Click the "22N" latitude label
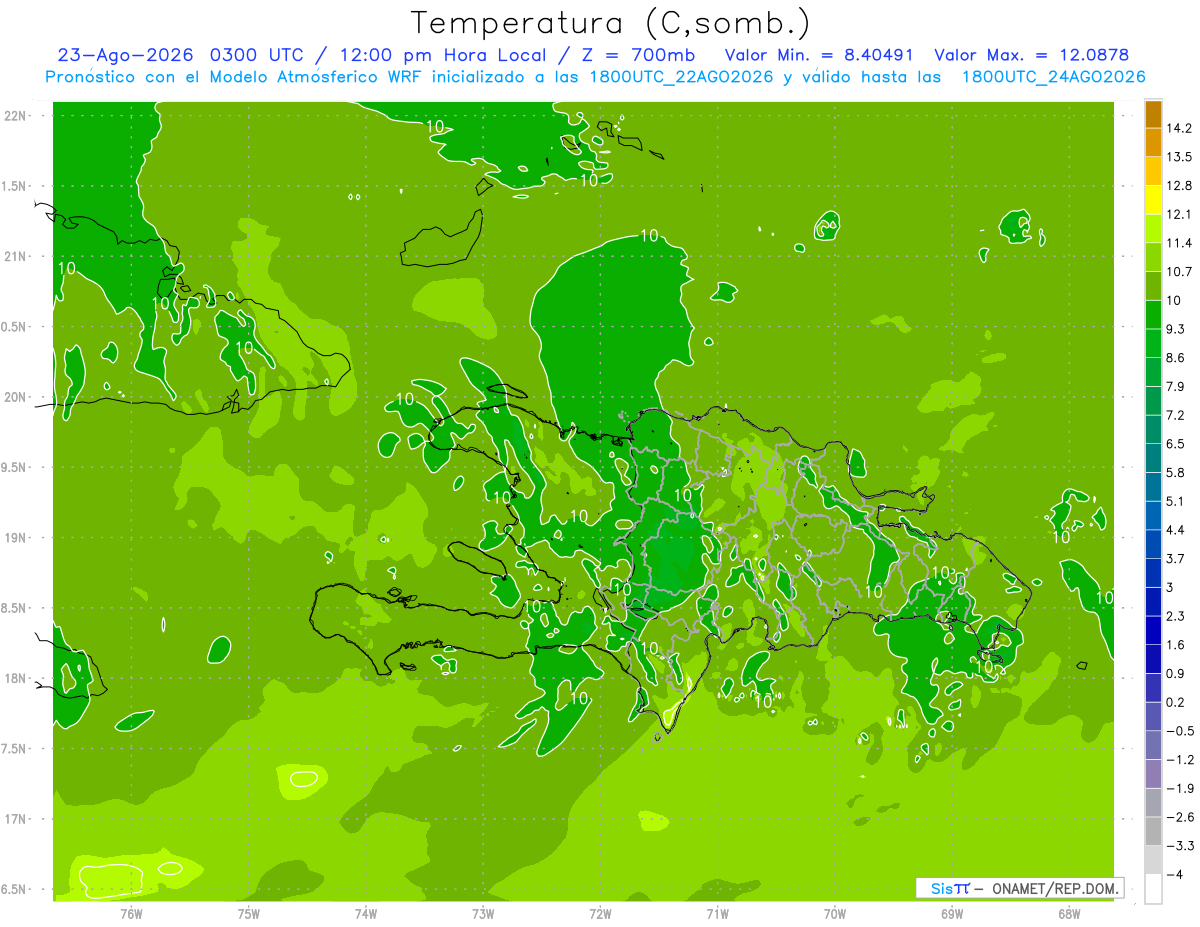The height and width of the screenshot is (927, 1200). point(15,116)
